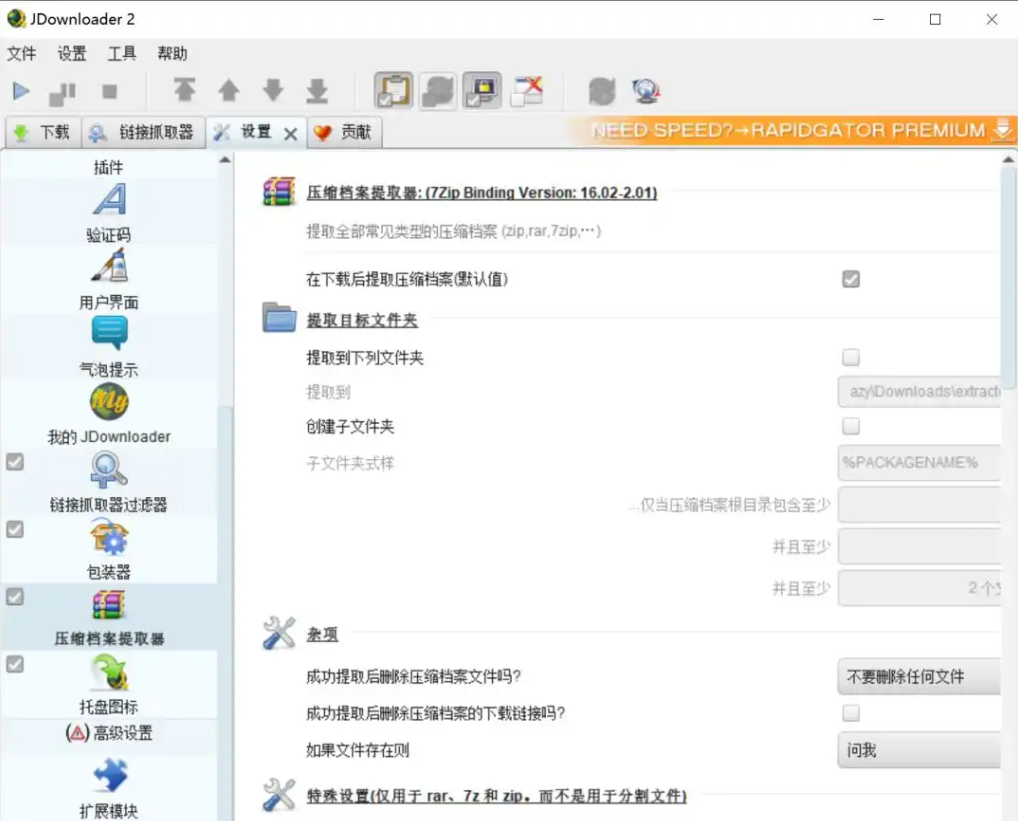The width and height of the screenshot is (1018, 821).
Task: Click check for updates globe icon
Action: [x=646, y=91]
